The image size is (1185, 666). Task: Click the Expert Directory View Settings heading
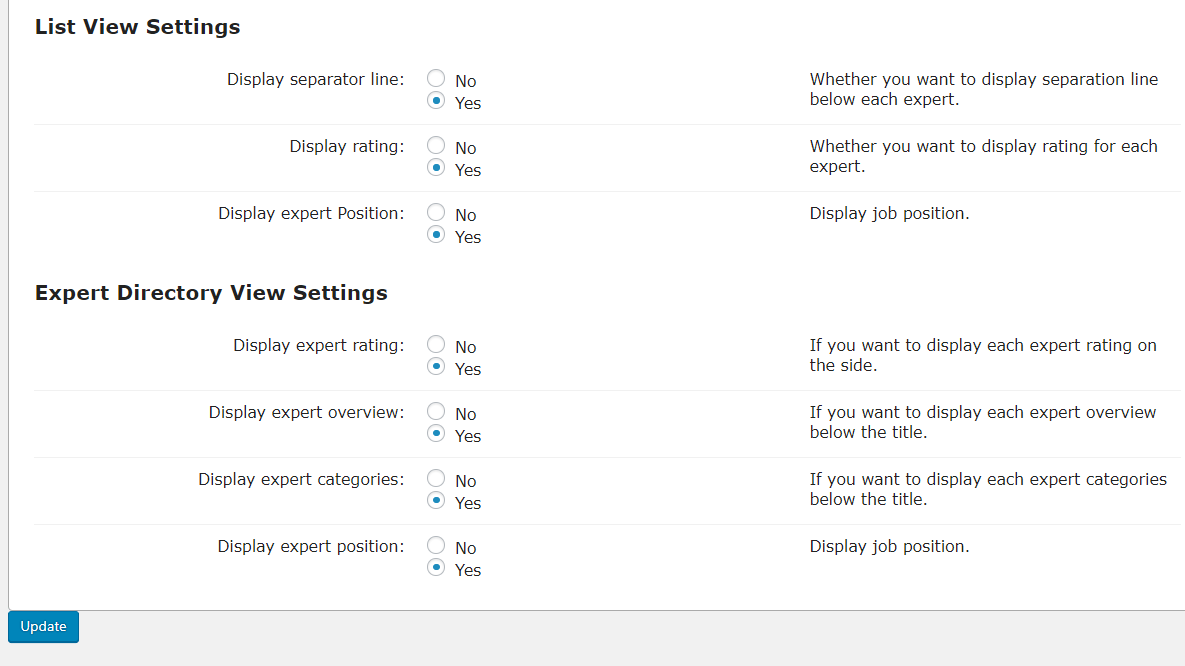(211, 293)
